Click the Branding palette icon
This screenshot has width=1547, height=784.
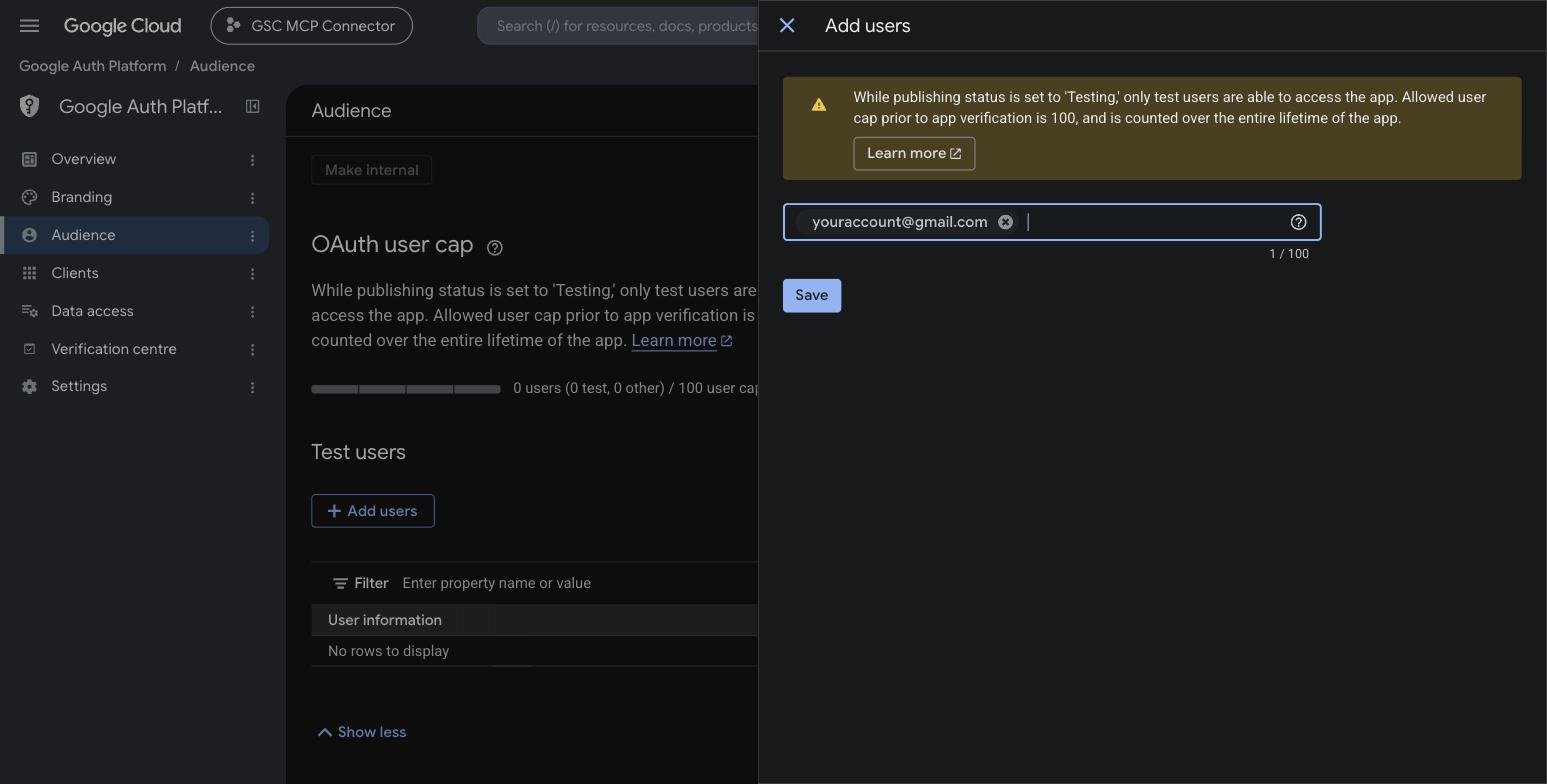(x=29, y=197)
